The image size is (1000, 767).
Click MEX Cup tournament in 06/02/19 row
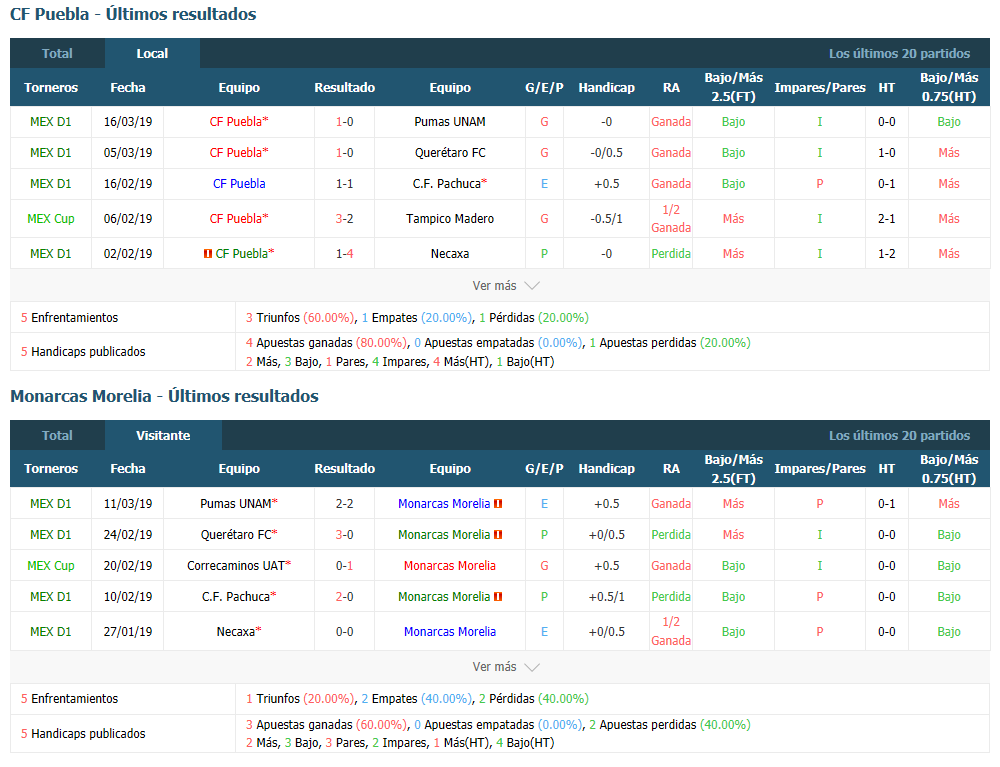(51, 219)
